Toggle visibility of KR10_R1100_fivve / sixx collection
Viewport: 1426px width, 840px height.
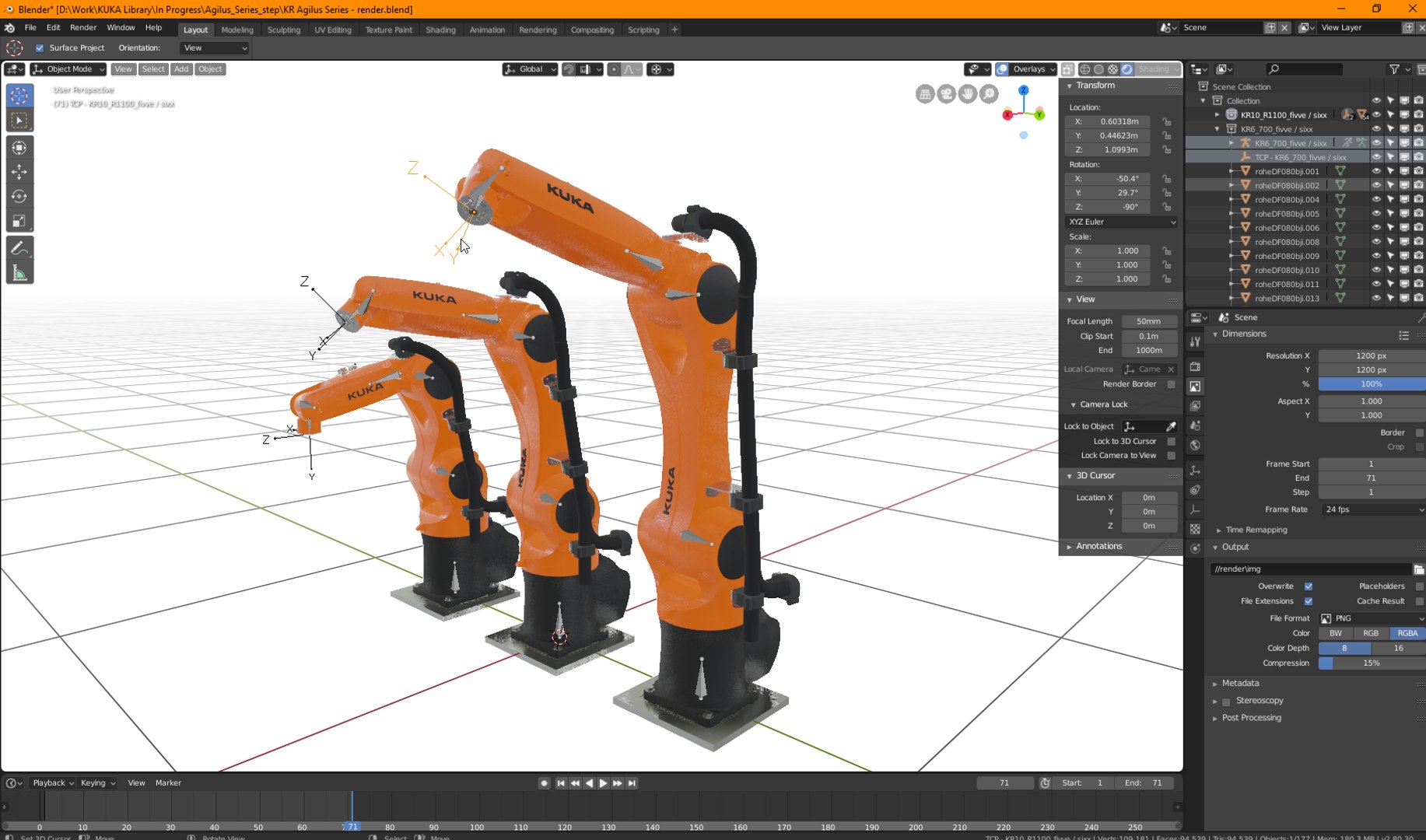click(x=1376, y=115)
